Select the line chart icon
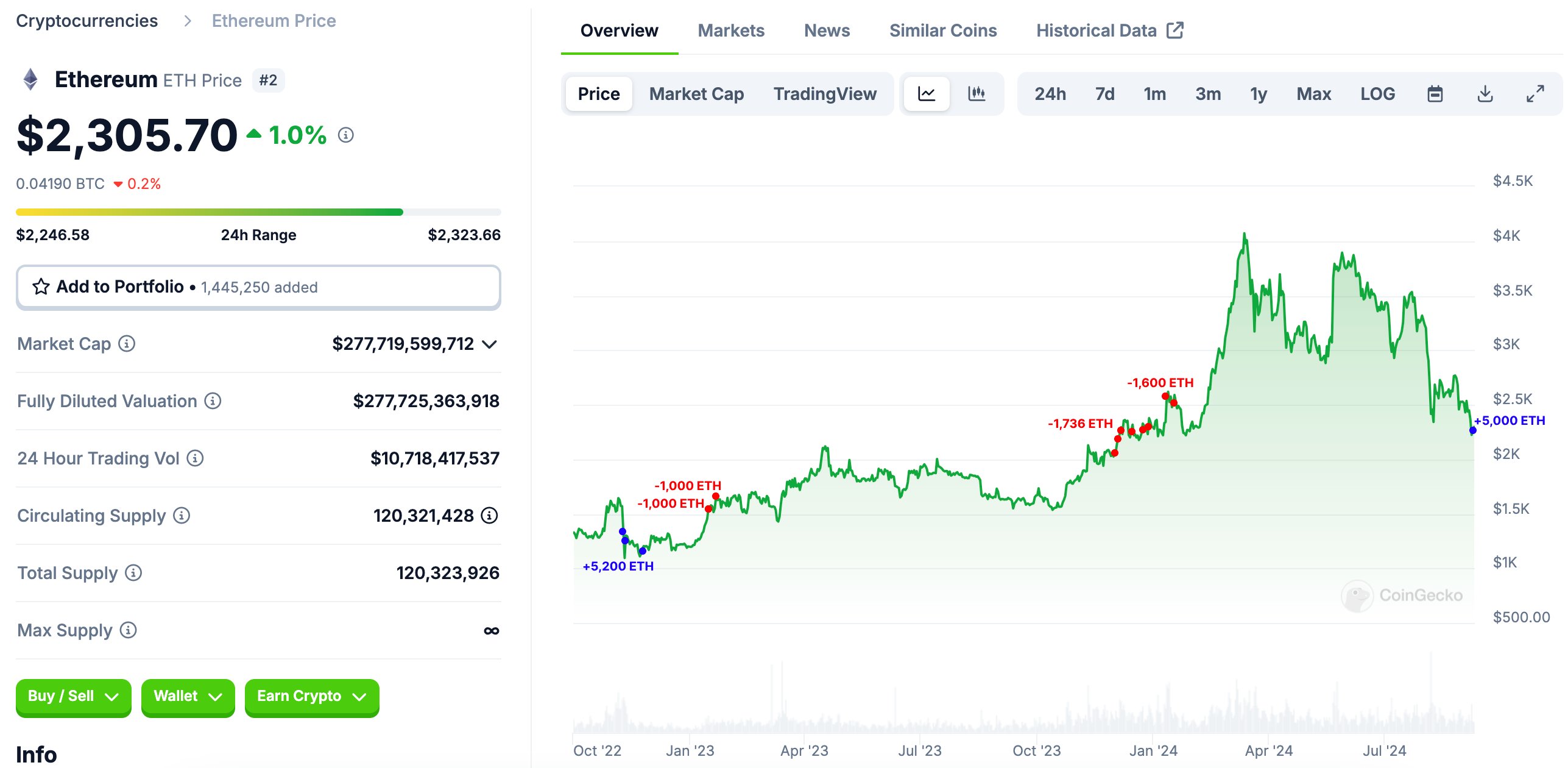1568x768 pixels. [x=927, y=94]
